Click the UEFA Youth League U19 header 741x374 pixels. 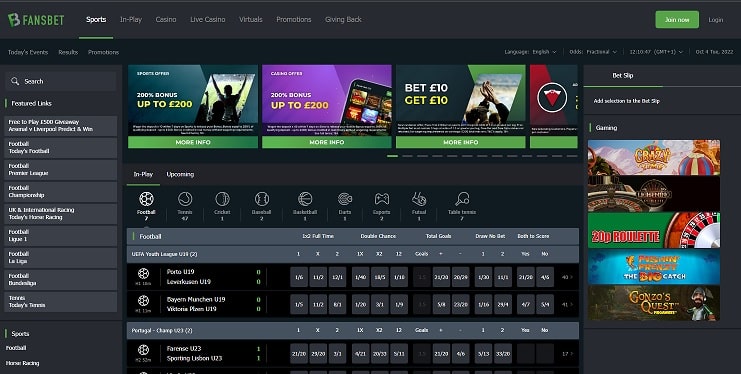[353, 254]
